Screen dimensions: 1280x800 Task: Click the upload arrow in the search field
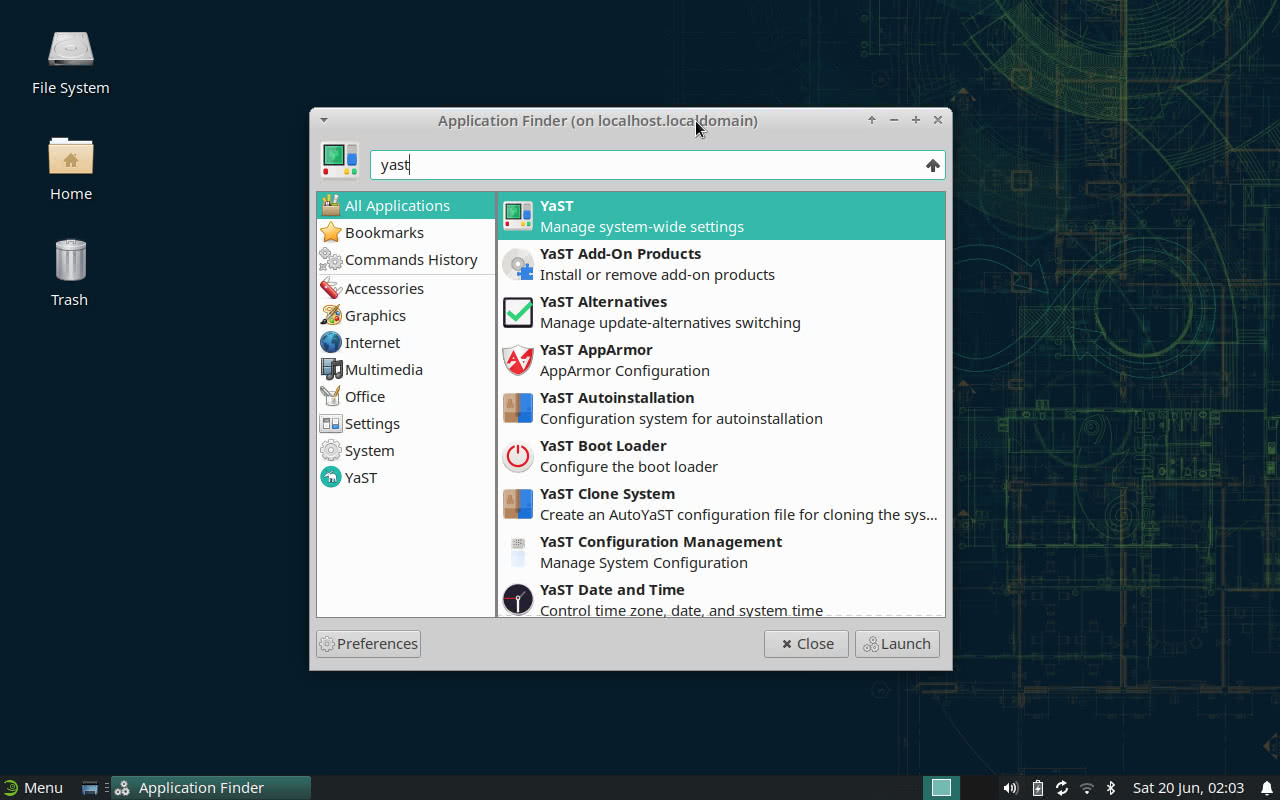pyautogui.click(x=932, y=165)
